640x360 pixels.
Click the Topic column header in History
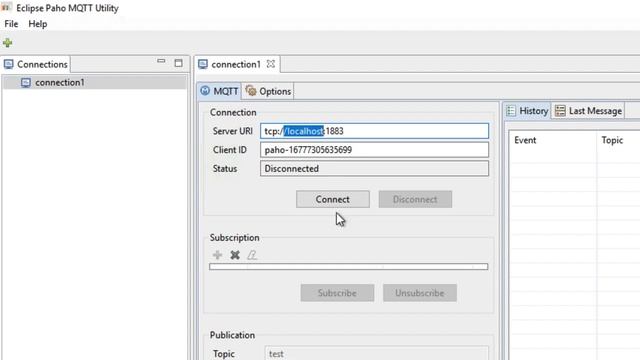point(618,140)
